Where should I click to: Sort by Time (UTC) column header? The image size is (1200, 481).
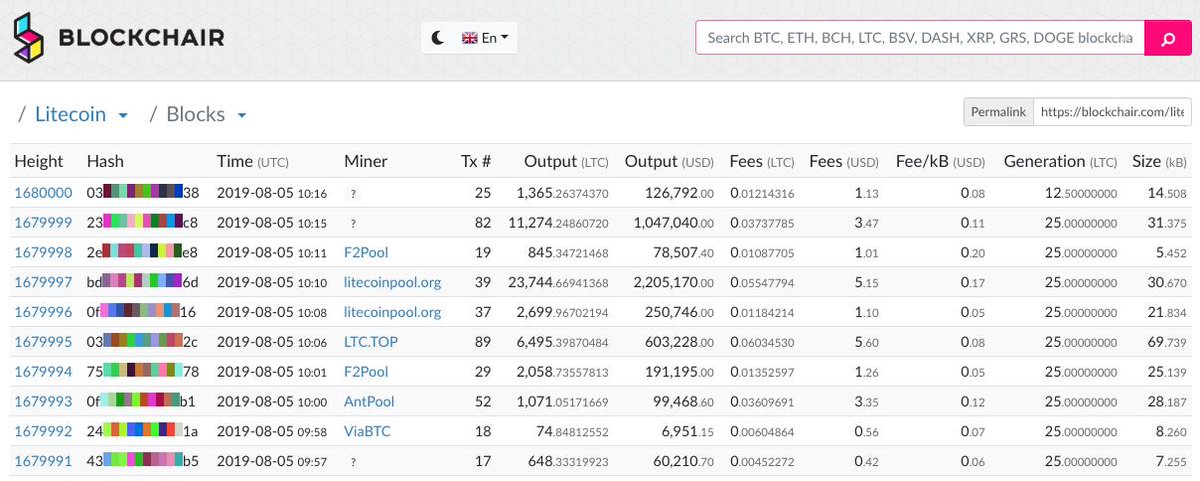pyautogui.click(x=253, y=161)
